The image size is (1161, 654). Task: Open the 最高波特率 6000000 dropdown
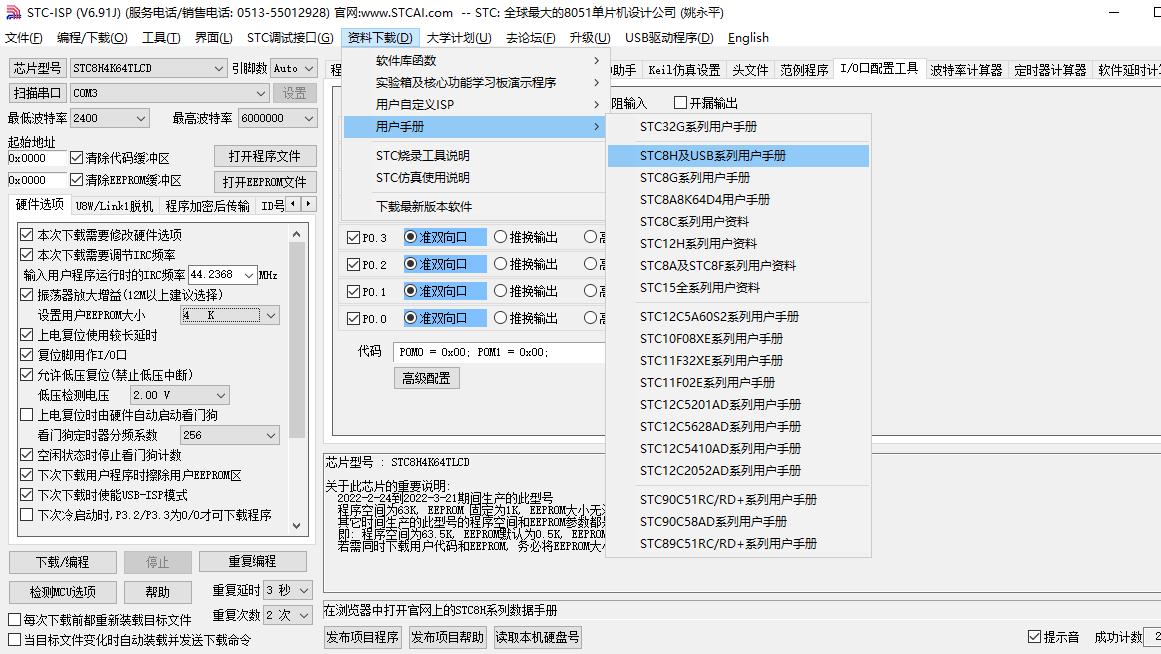click(278, 119)
